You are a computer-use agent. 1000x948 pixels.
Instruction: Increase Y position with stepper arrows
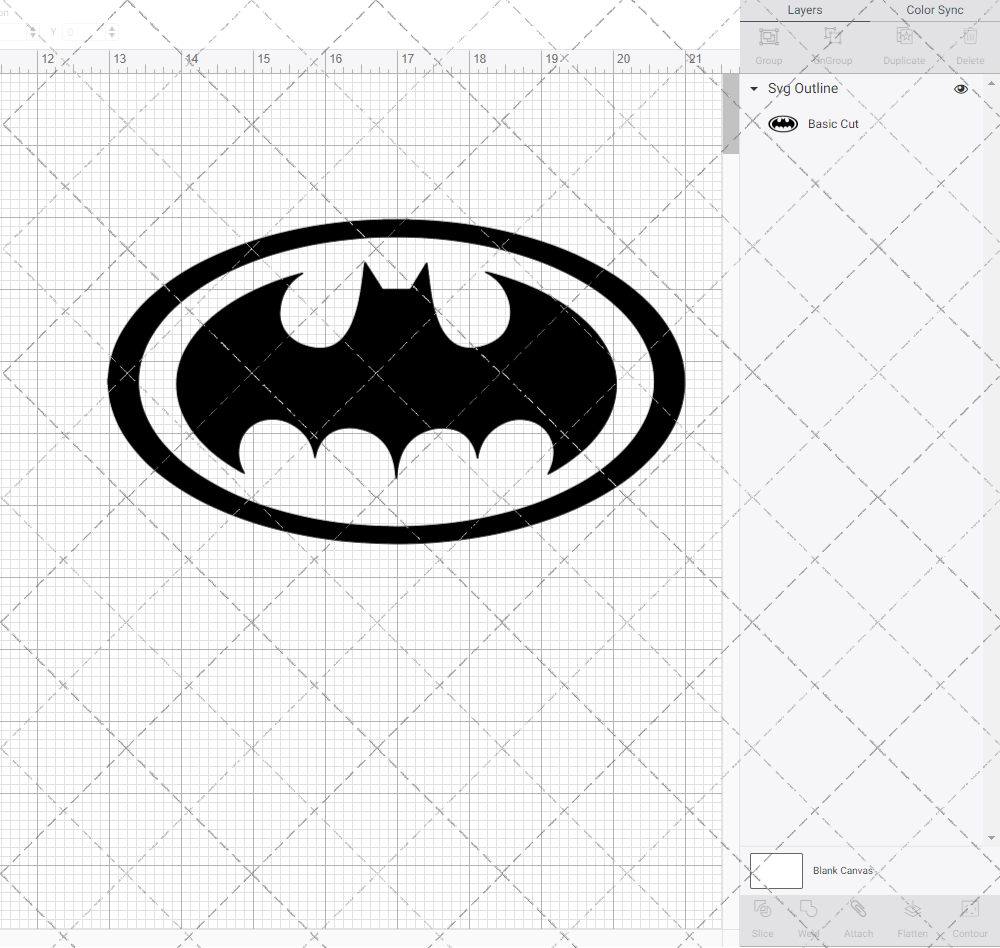tap(111, 28)
